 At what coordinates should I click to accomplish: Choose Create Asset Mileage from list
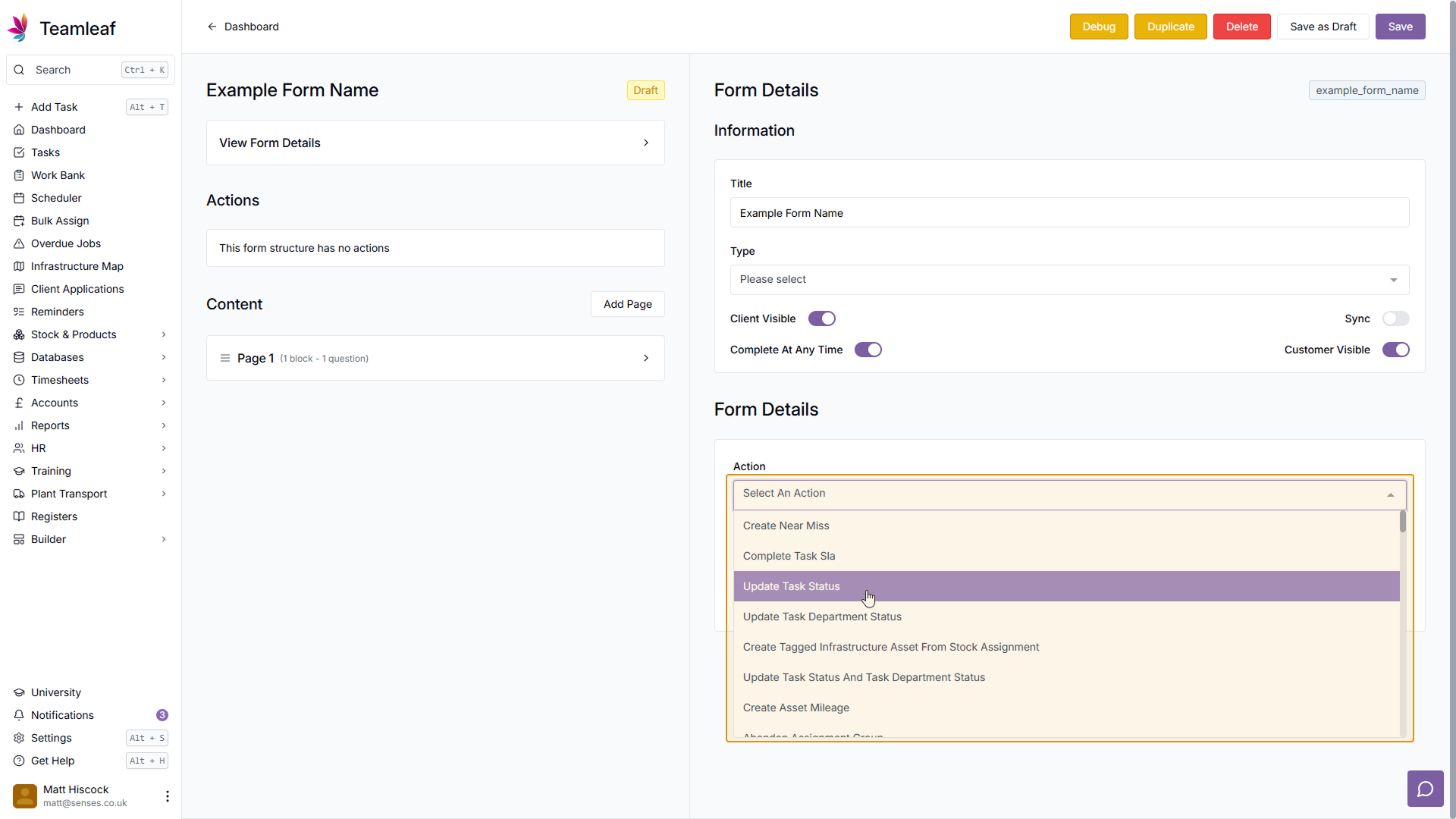pos(795,708)
